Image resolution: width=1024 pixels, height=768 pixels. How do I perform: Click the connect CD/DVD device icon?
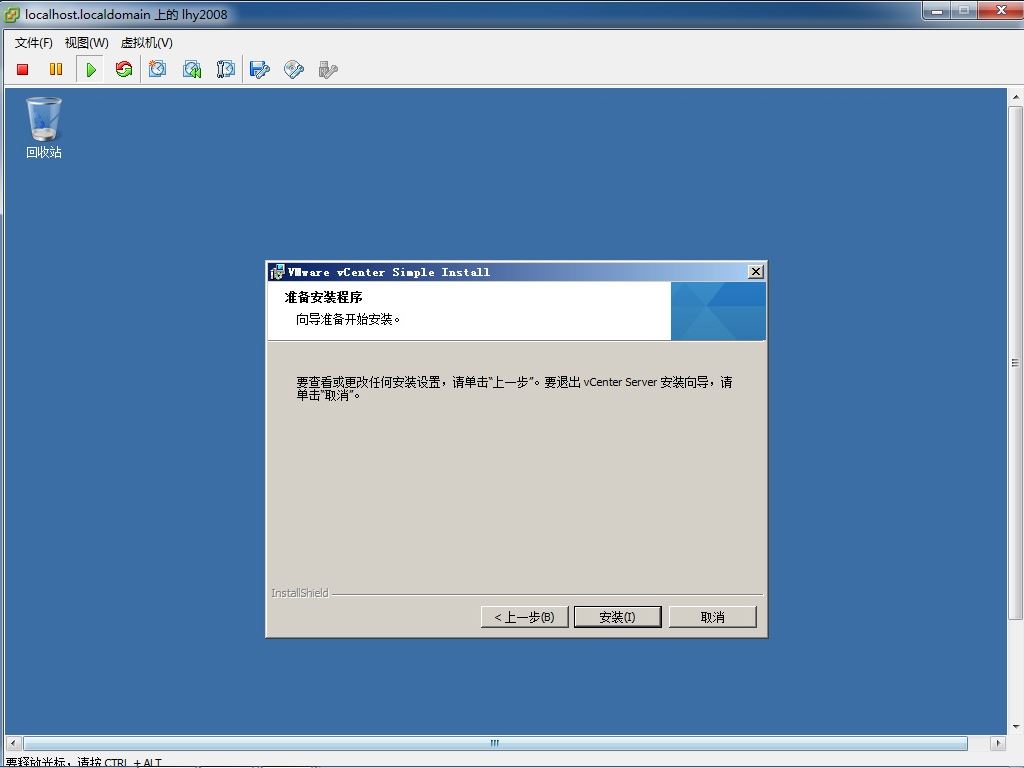[294, 69]
